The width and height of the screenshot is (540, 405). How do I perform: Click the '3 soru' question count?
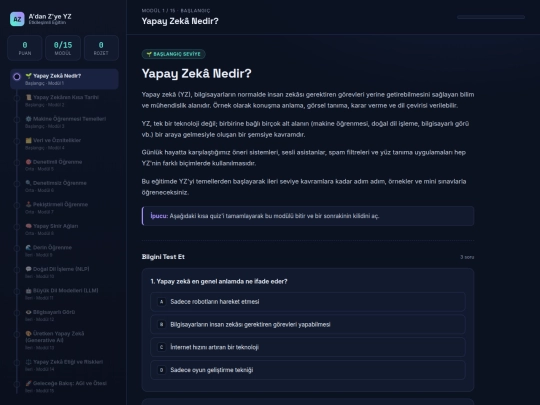coord(467,257)
